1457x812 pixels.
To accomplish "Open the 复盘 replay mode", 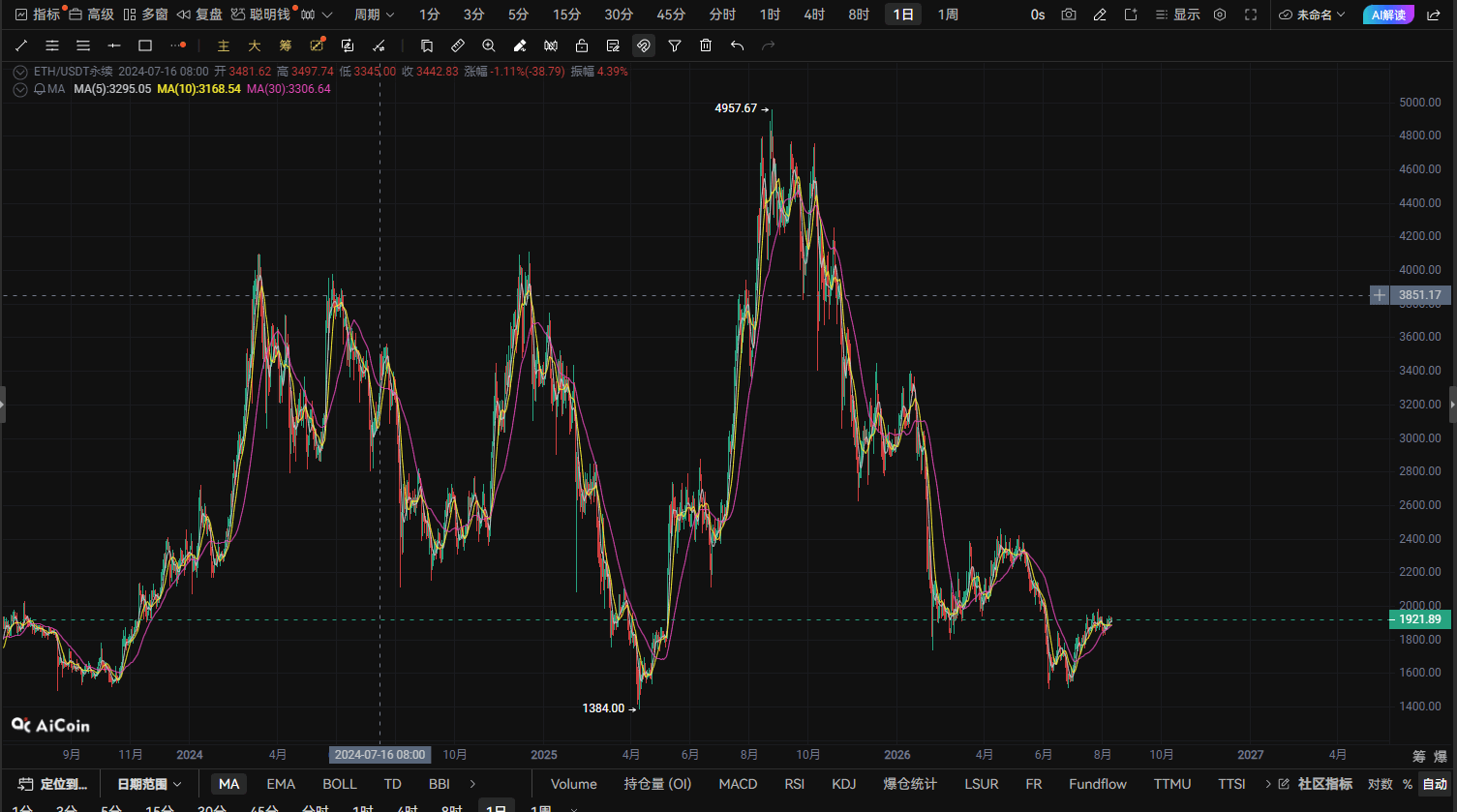I will tap(199, 15).
